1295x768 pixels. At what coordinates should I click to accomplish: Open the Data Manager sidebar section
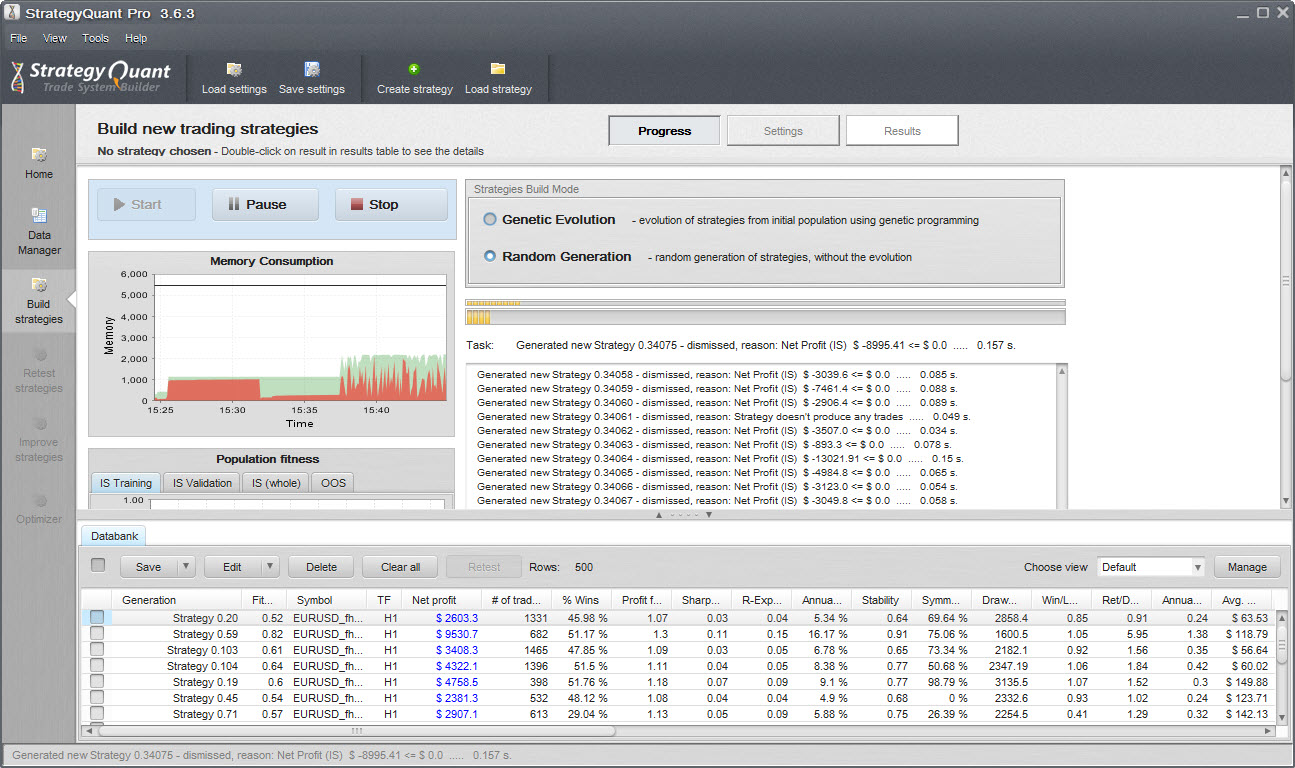point(39,231)
